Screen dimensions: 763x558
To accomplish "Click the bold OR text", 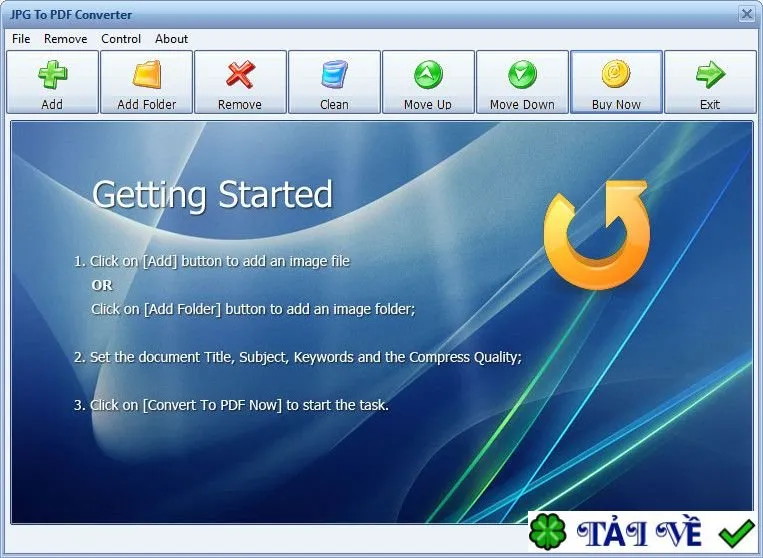I will tap(102, 285).
